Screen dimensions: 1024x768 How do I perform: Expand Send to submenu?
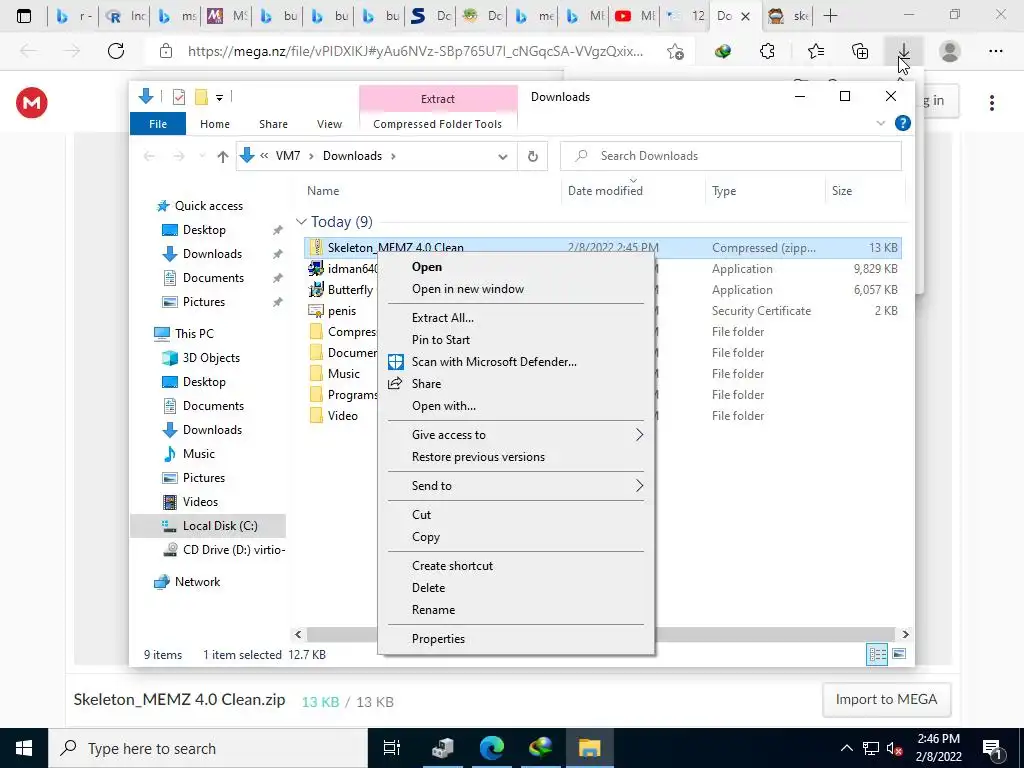515,486
